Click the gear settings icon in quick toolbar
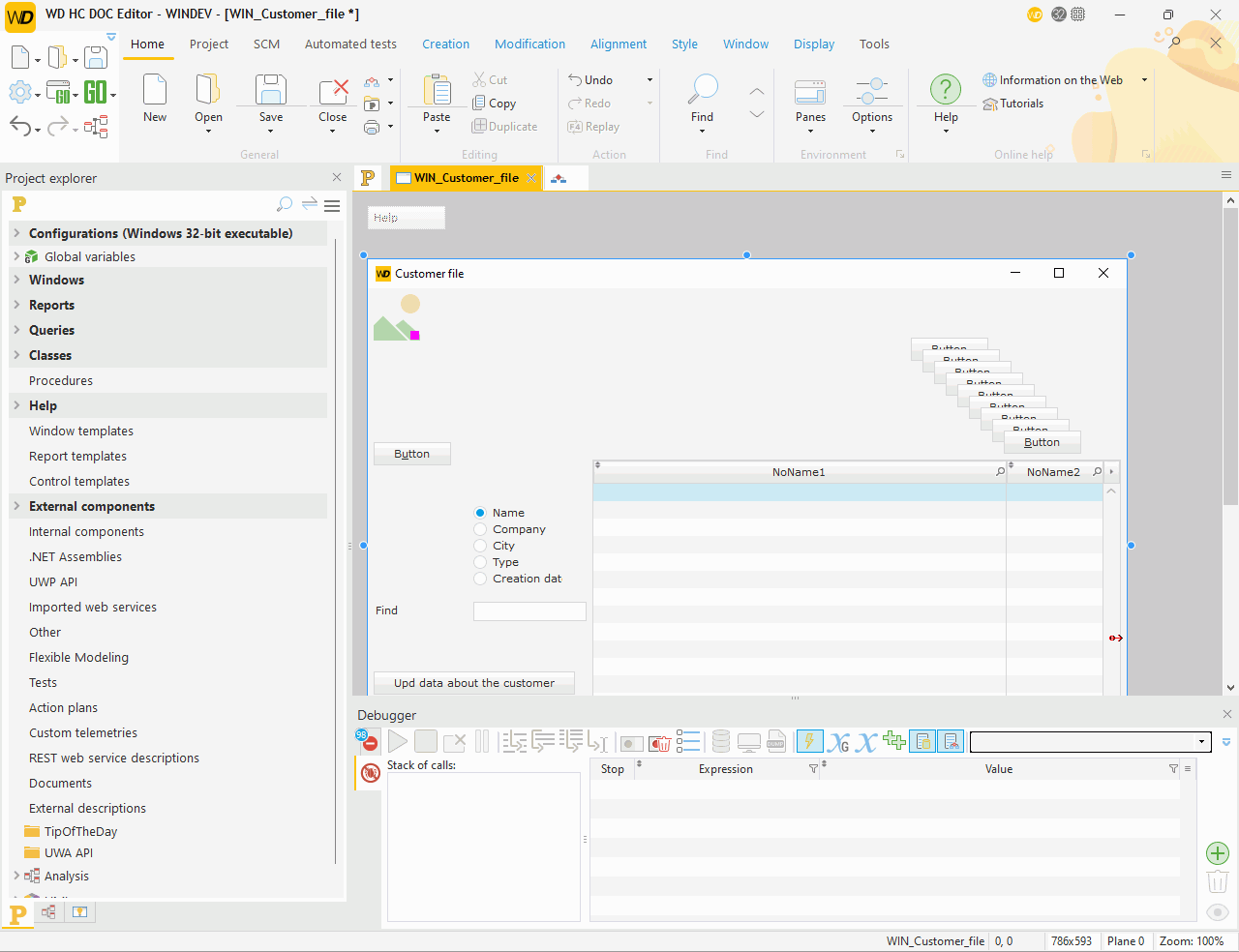The width and height of the screenshot is (1239, 952). (19, 93)
